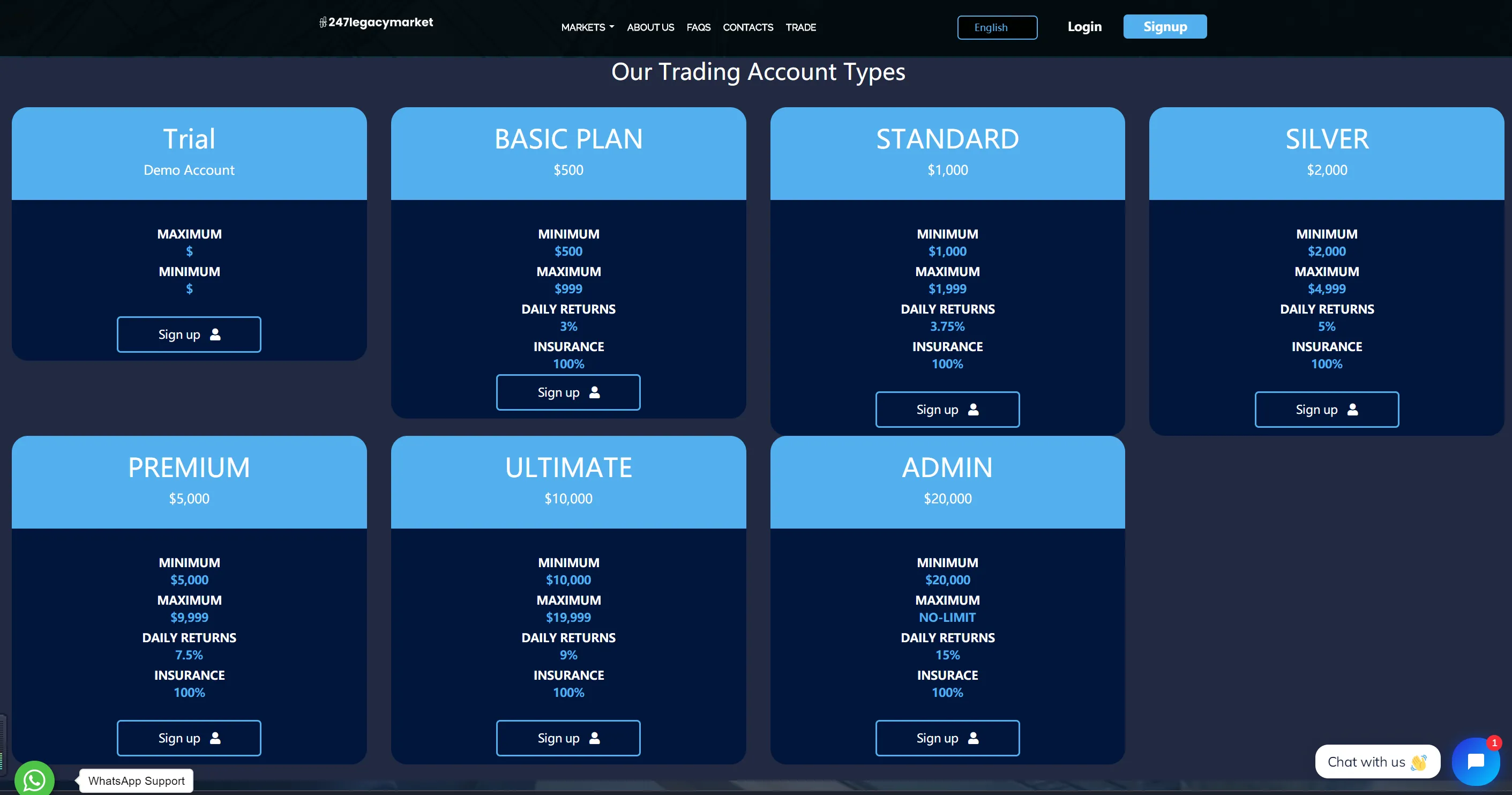
Task: Select Trade in the top menu
Action: [x=800, y=27]
